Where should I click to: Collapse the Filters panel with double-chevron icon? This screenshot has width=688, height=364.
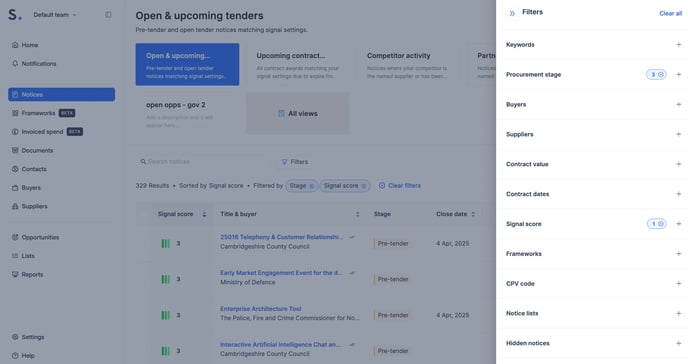(x=512, y=13)
